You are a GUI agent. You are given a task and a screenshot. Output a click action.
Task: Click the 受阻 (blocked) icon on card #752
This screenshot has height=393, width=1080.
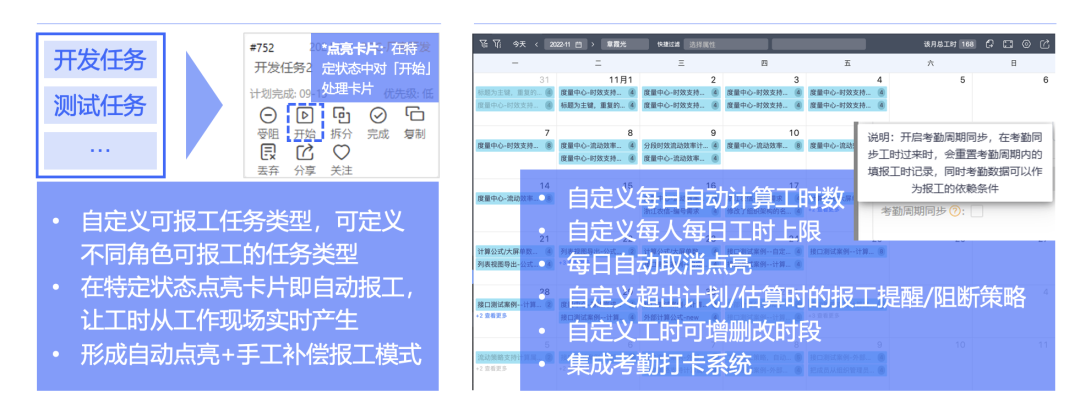click(x=269, y=116)
